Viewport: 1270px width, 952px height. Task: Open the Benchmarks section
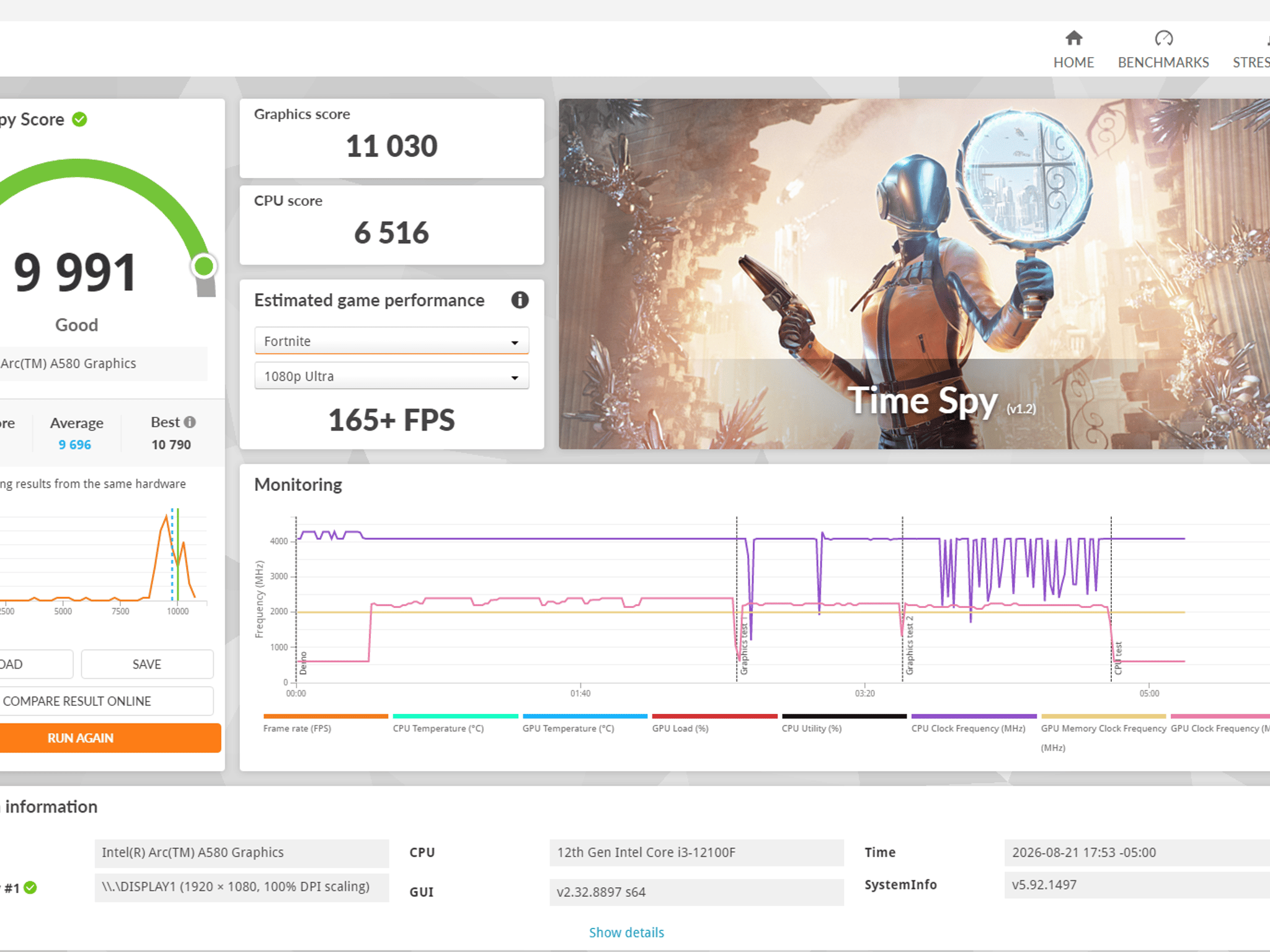(1163, 50)
